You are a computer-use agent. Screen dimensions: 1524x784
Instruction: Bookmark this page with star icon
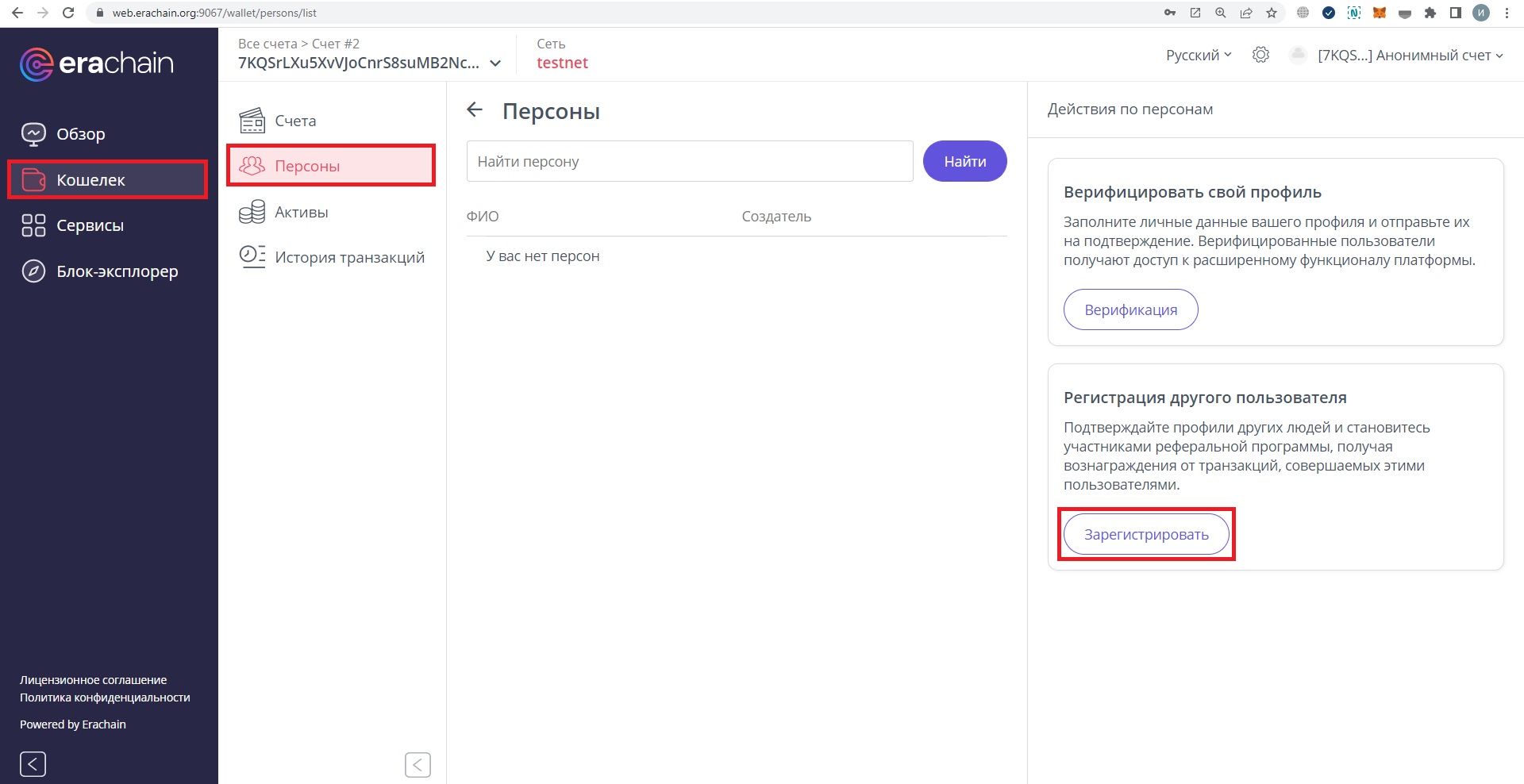point(1272,13)
